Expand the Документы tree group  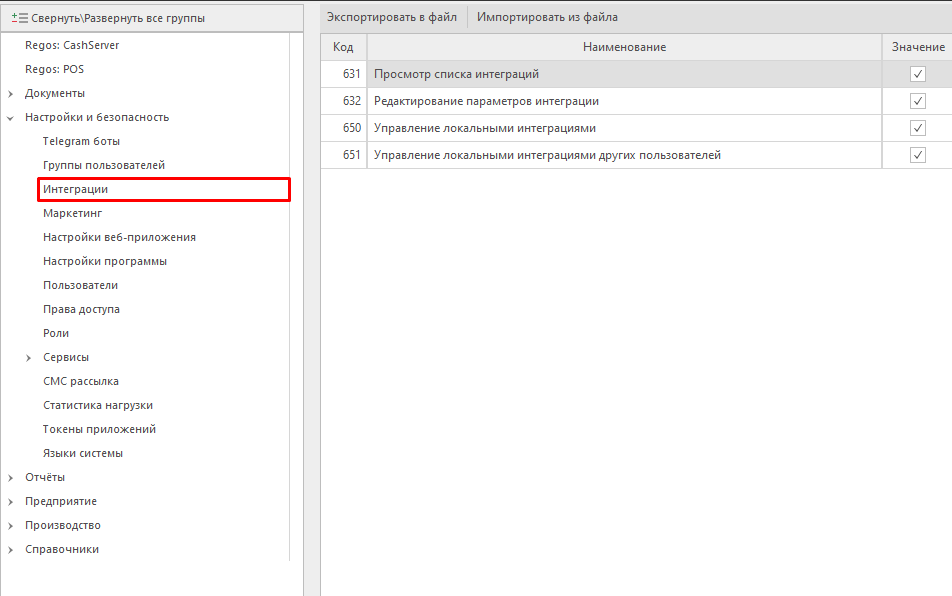pyautogui.click(x=10, y=94)
